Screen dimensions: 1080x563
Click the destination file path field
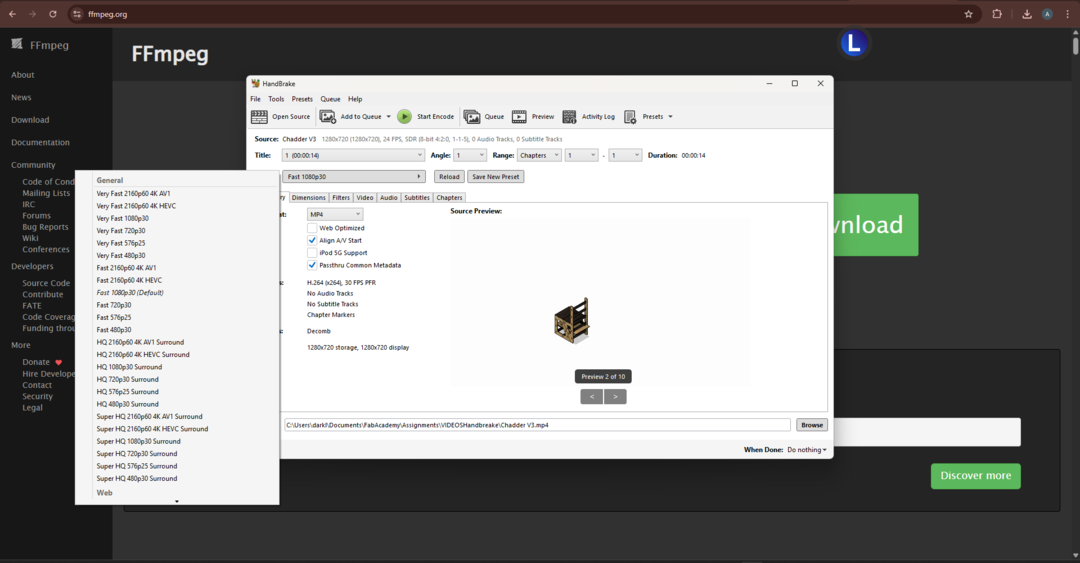click(x=537, y=425)
